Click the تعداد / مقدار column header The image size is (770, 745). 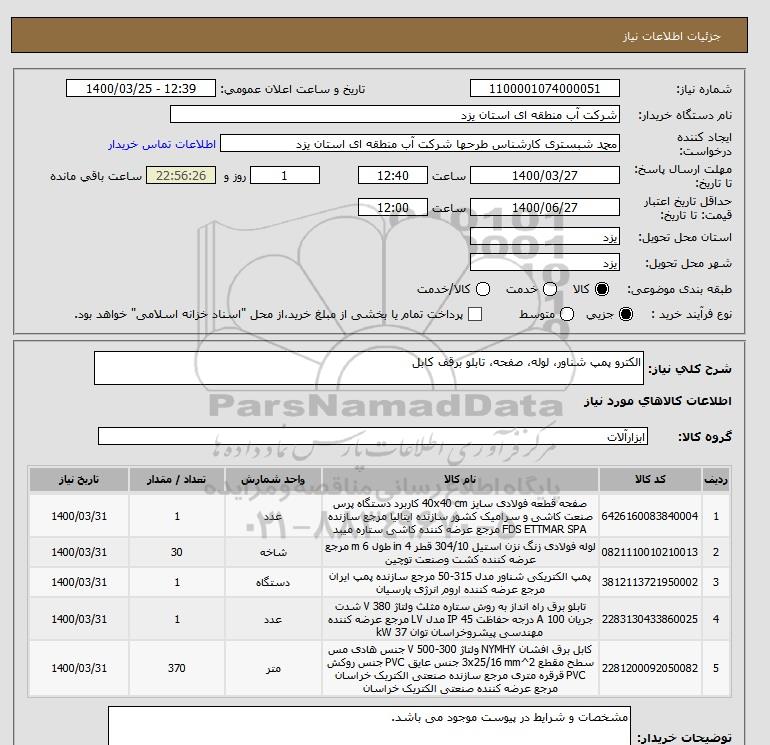pos(177,480)
